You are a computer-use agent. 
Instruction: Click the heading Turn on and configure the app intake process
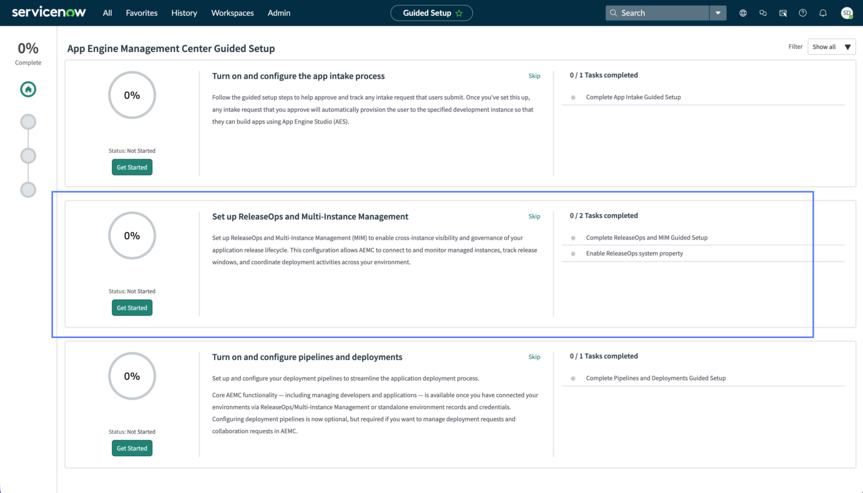point(298,76)
